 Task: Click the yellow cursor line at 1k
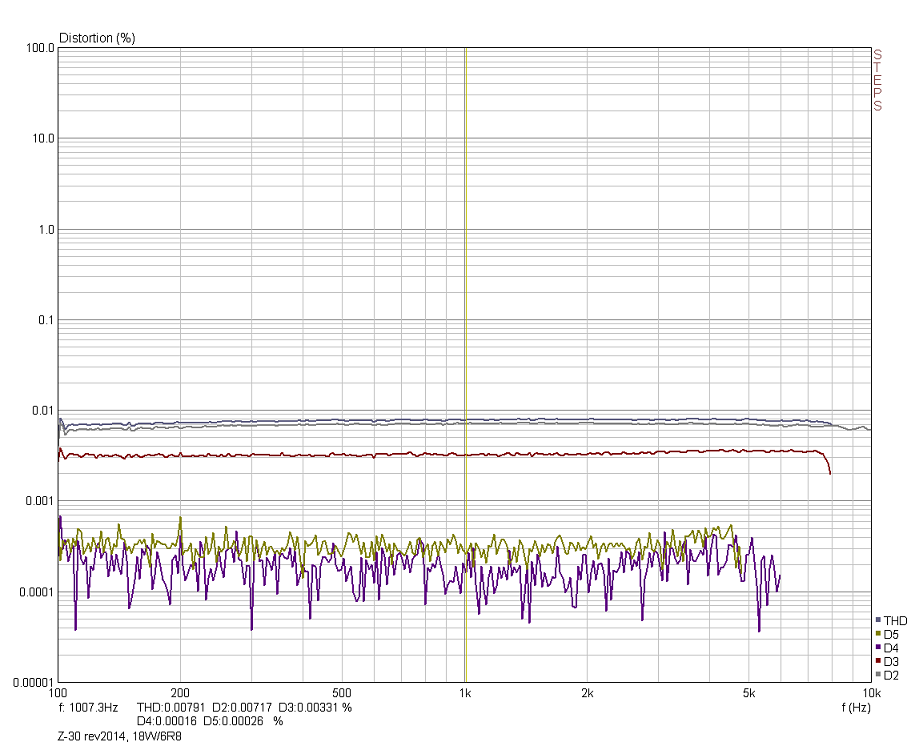(466, 365)
